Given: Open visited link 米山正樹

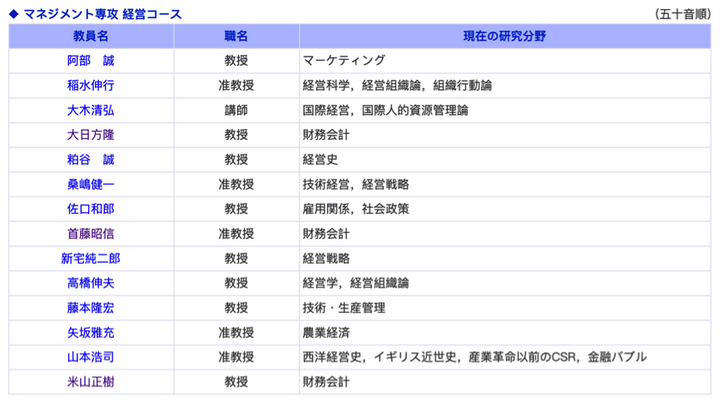Looking at the screenshot, I should pyautogui.click(x=90, y=382).
